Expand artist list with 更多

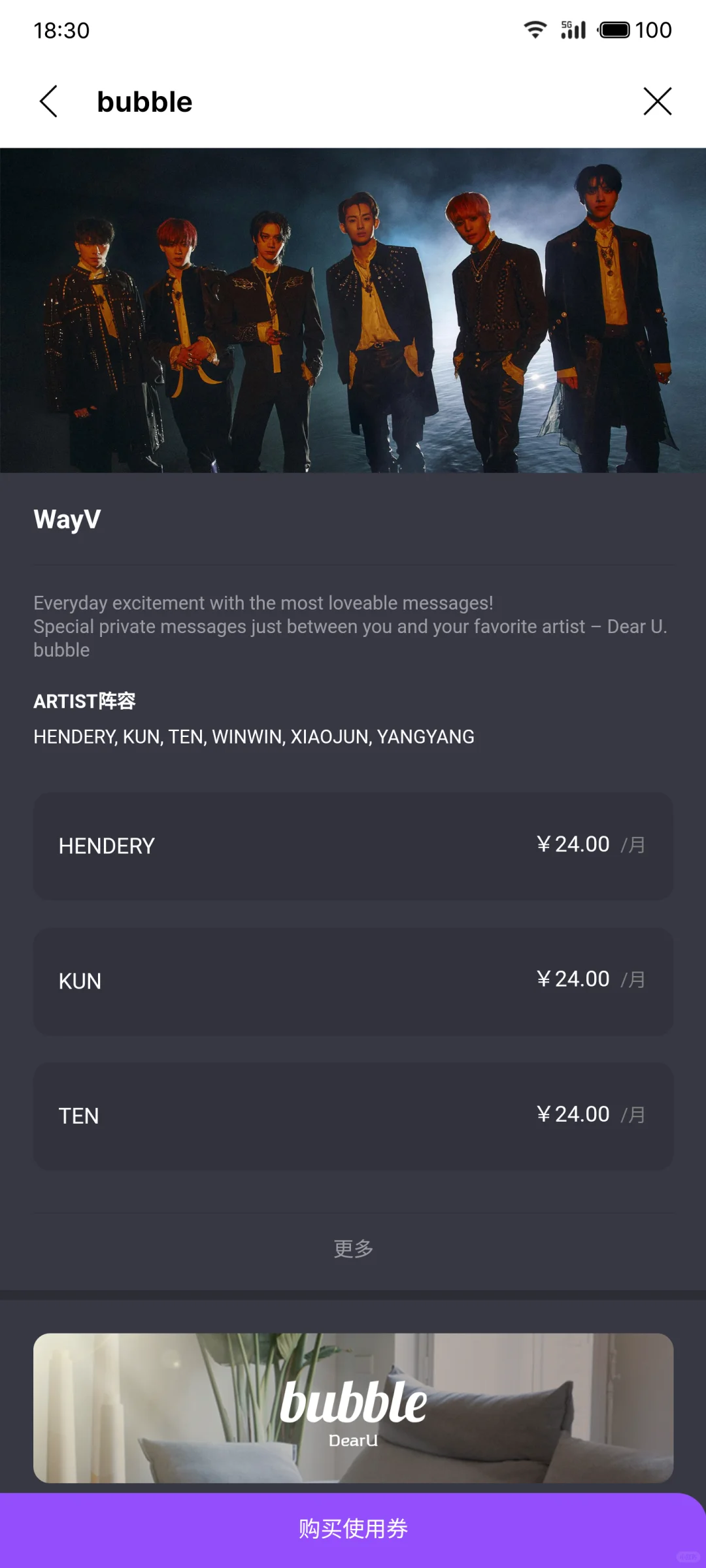[x=353, y=1249]
